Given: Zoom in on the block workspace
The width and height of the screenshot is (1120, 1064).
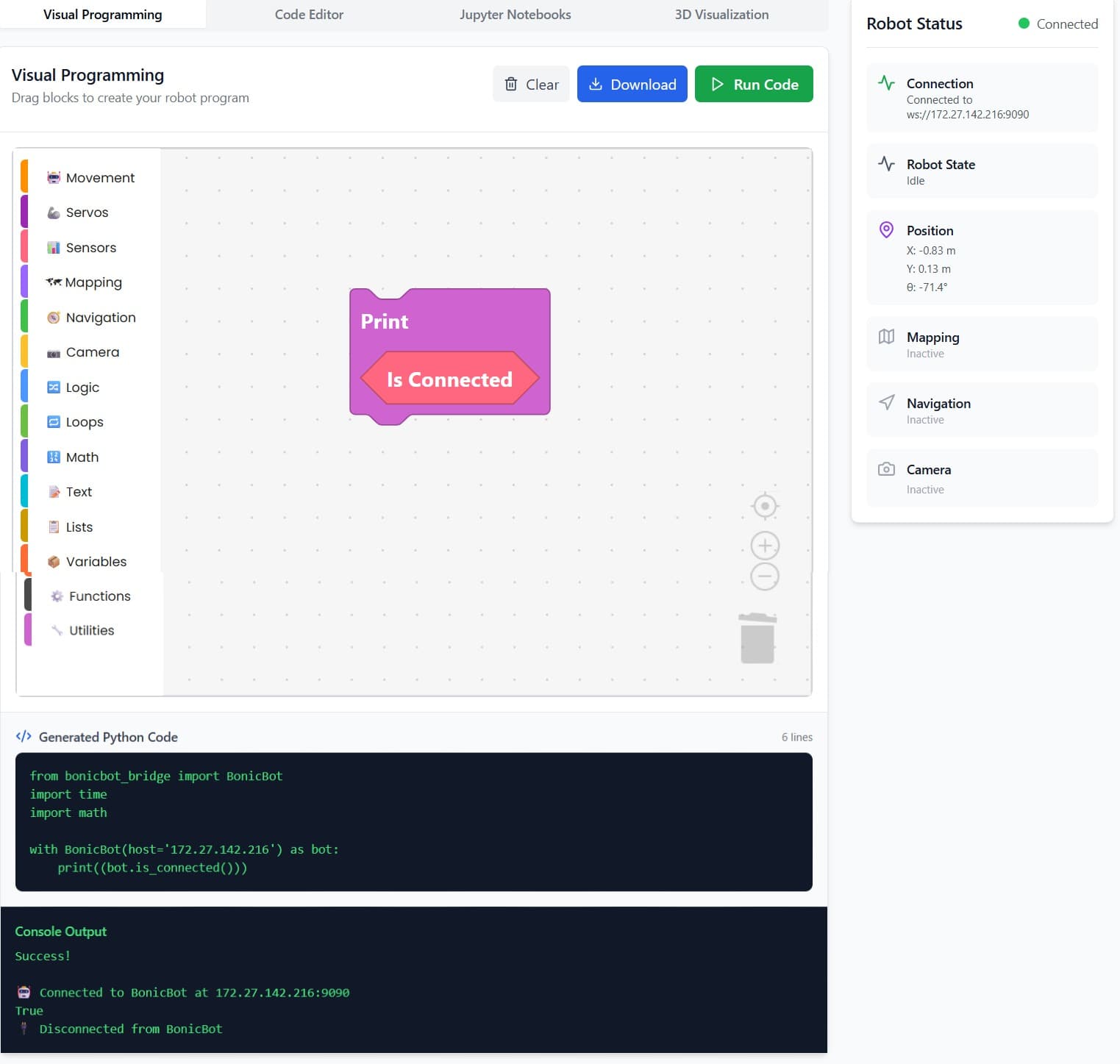Looking at the screenshot, I should tap(765, 546).
